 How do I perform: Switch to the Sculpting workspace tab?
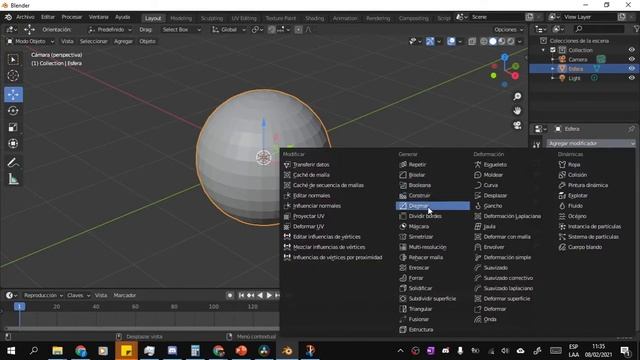[x=212, y=18]
